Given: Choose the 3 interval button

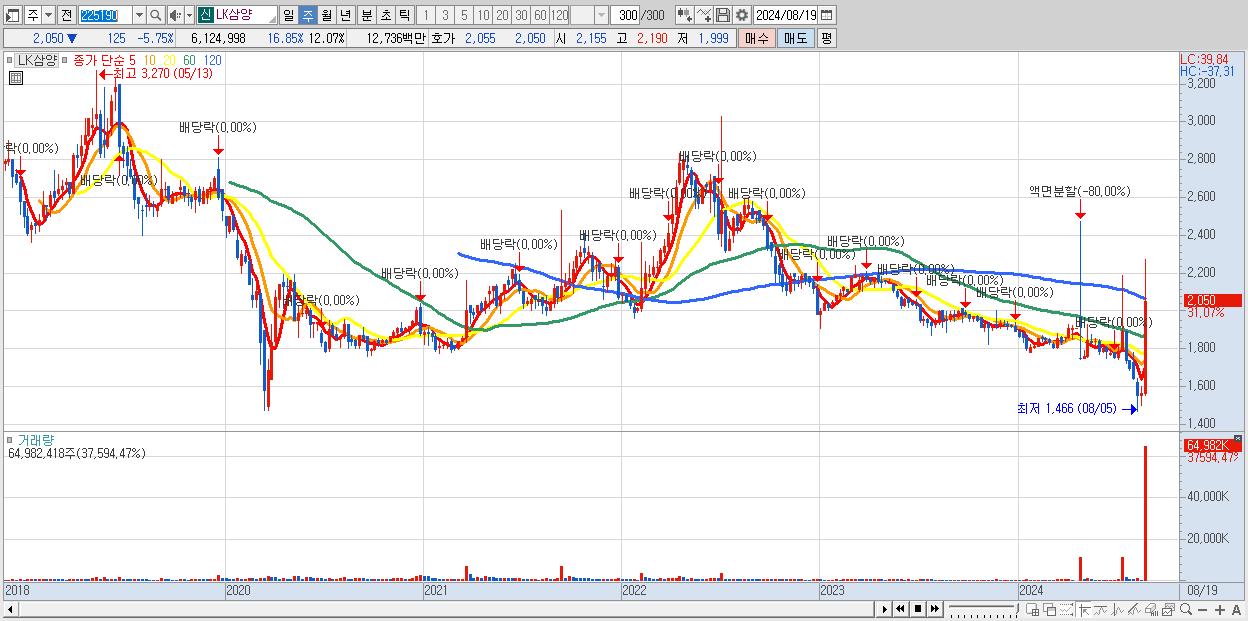Looking at the screenshot, I should point(445,15).
